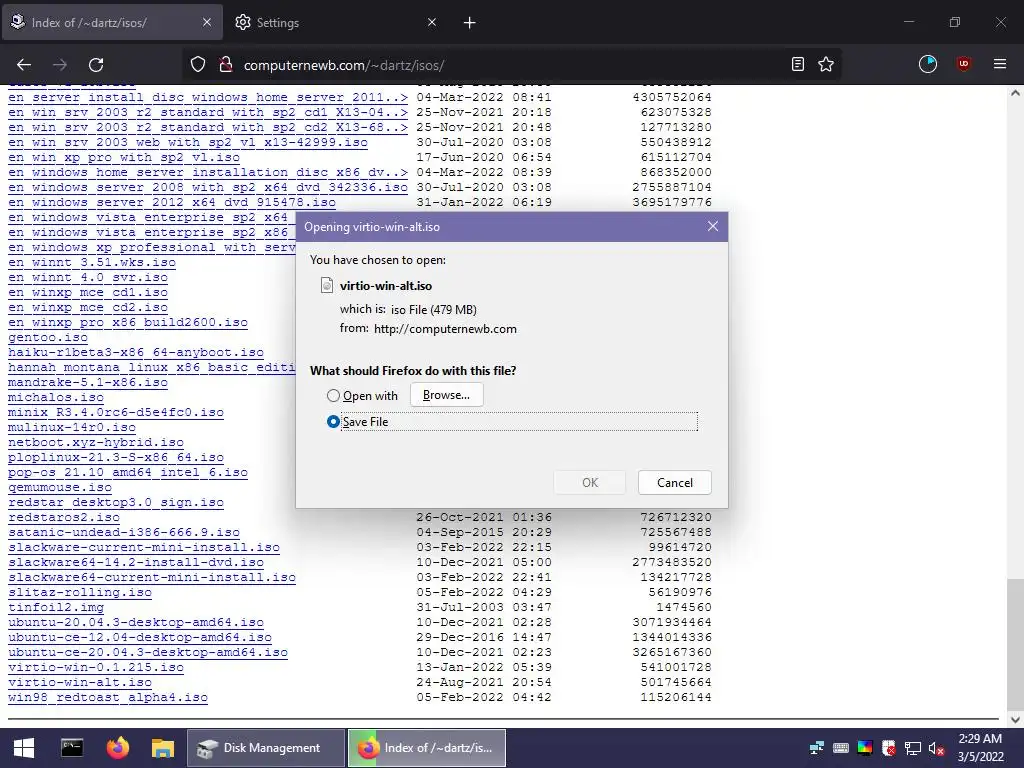The width and height of the screenshot is (1024, 768).
Task: Click the slitaz-rolling.iso link
Action: coord(80,593)
